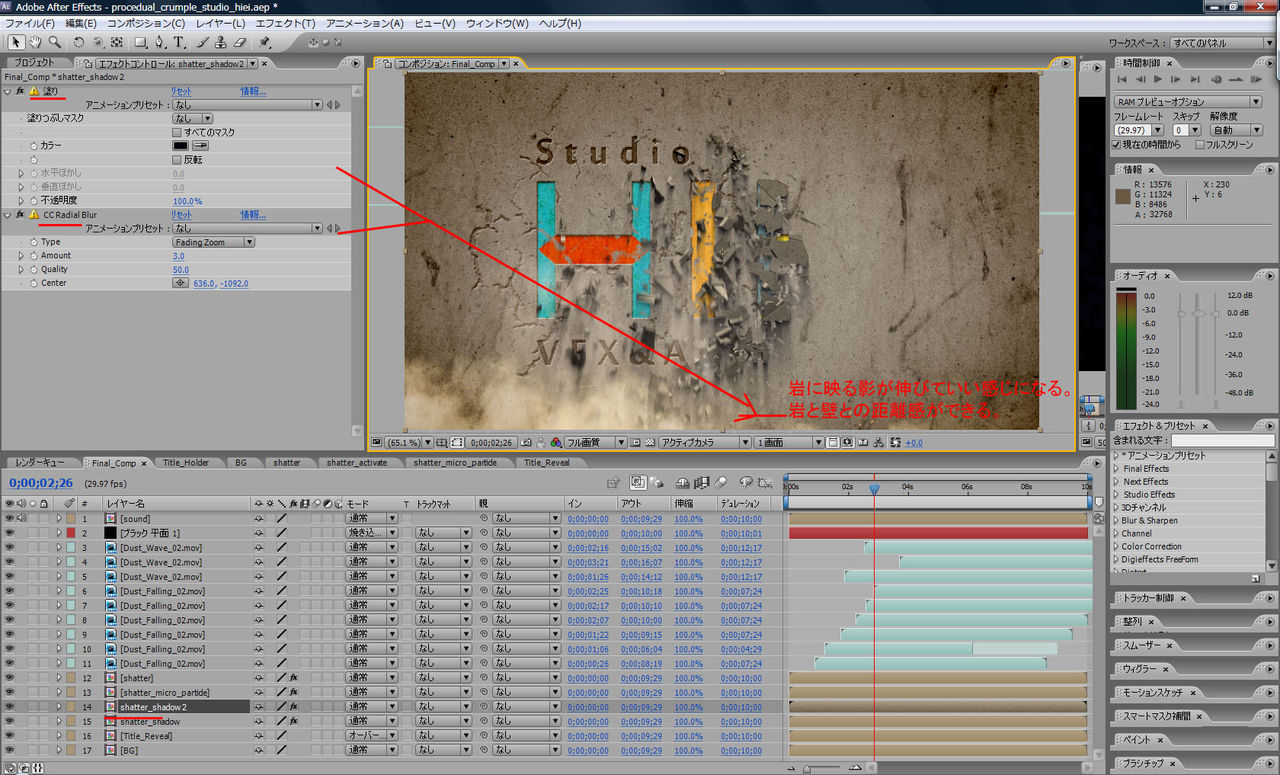This screenshot has width=1280, height=775.
Task: Start a RAM preview in the time controls panel
Action: (1256, 79)
